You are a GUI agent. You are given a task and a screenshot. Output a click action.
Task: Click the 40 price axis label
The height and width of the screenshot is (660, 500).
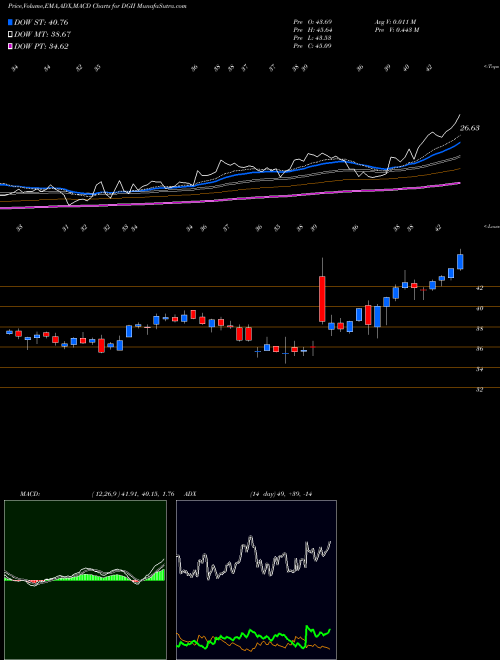(479, 308)
